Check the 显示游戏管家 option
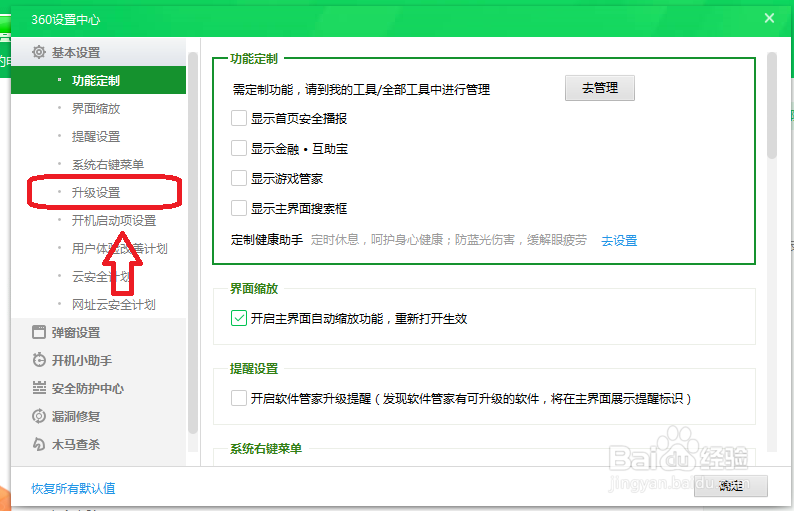Image resolution: width=794 pixels, height=511 pixels. tap(239, 178)
